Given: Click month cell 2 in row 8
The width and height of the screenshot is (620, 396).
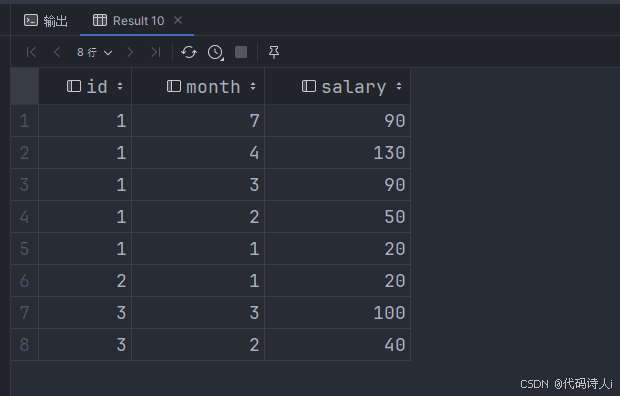Looking at the screenshot, I should (x=198, y=345).
